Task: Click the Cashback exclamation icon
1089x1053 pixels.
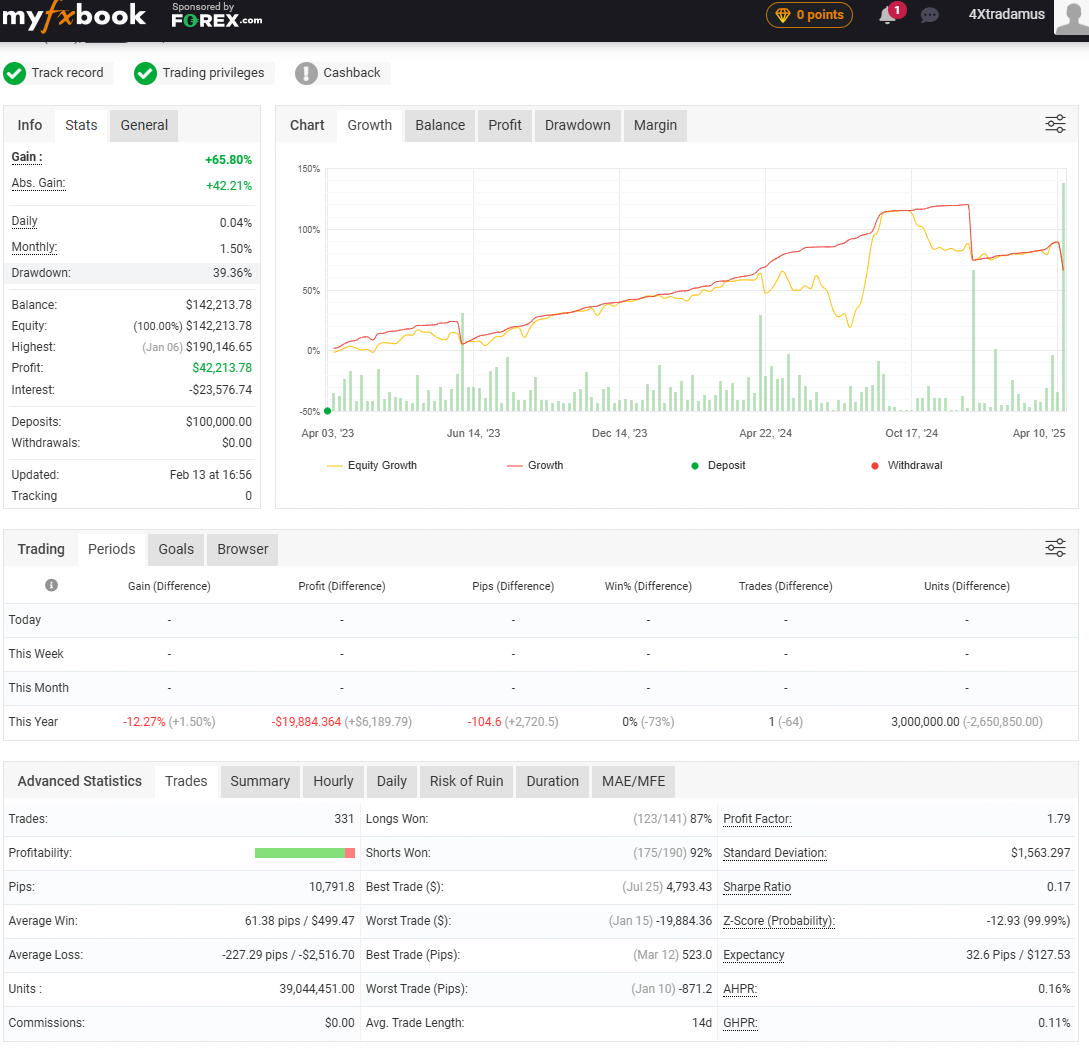Action: [306, 73]
